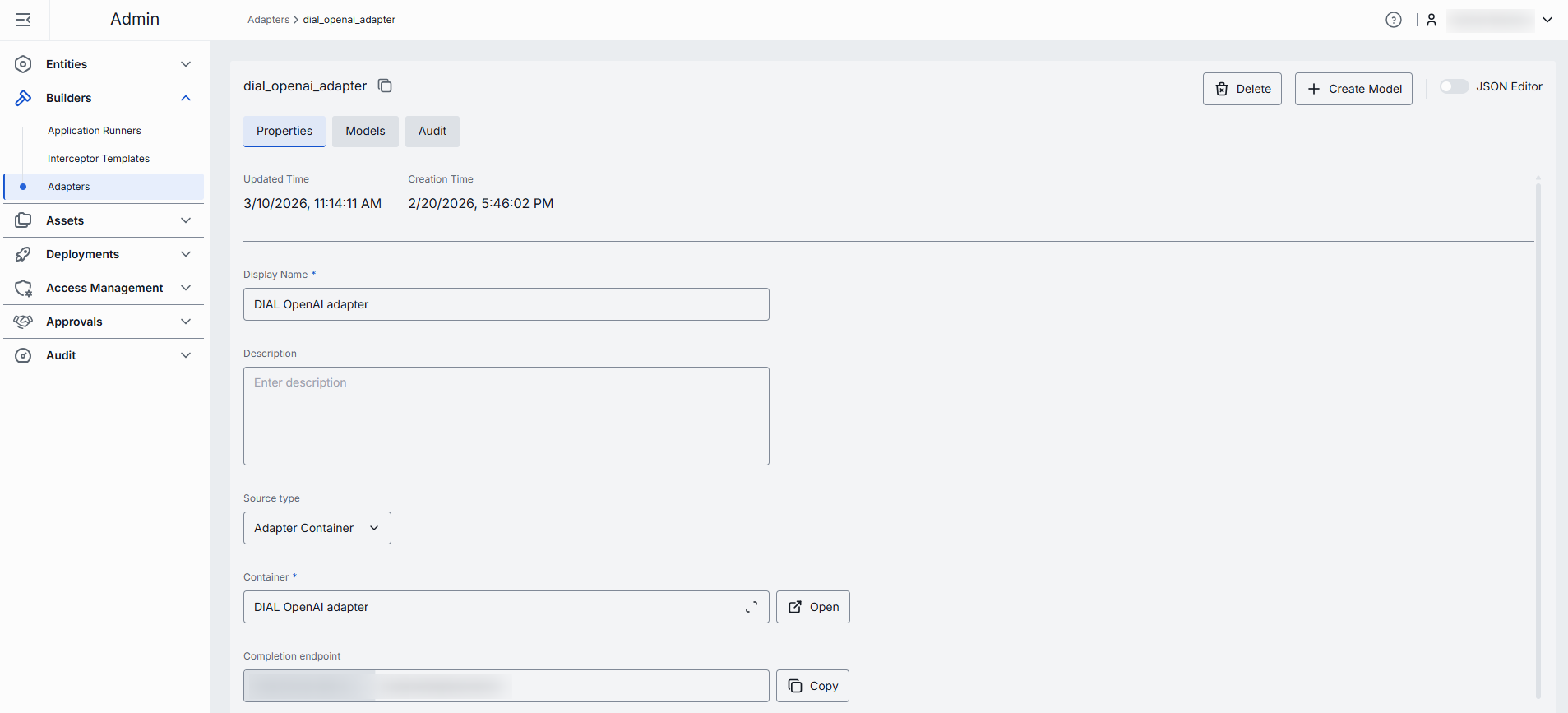The image size is (1568, 713).
Task: Click the Deployments rocket icon
Action: 23,254
